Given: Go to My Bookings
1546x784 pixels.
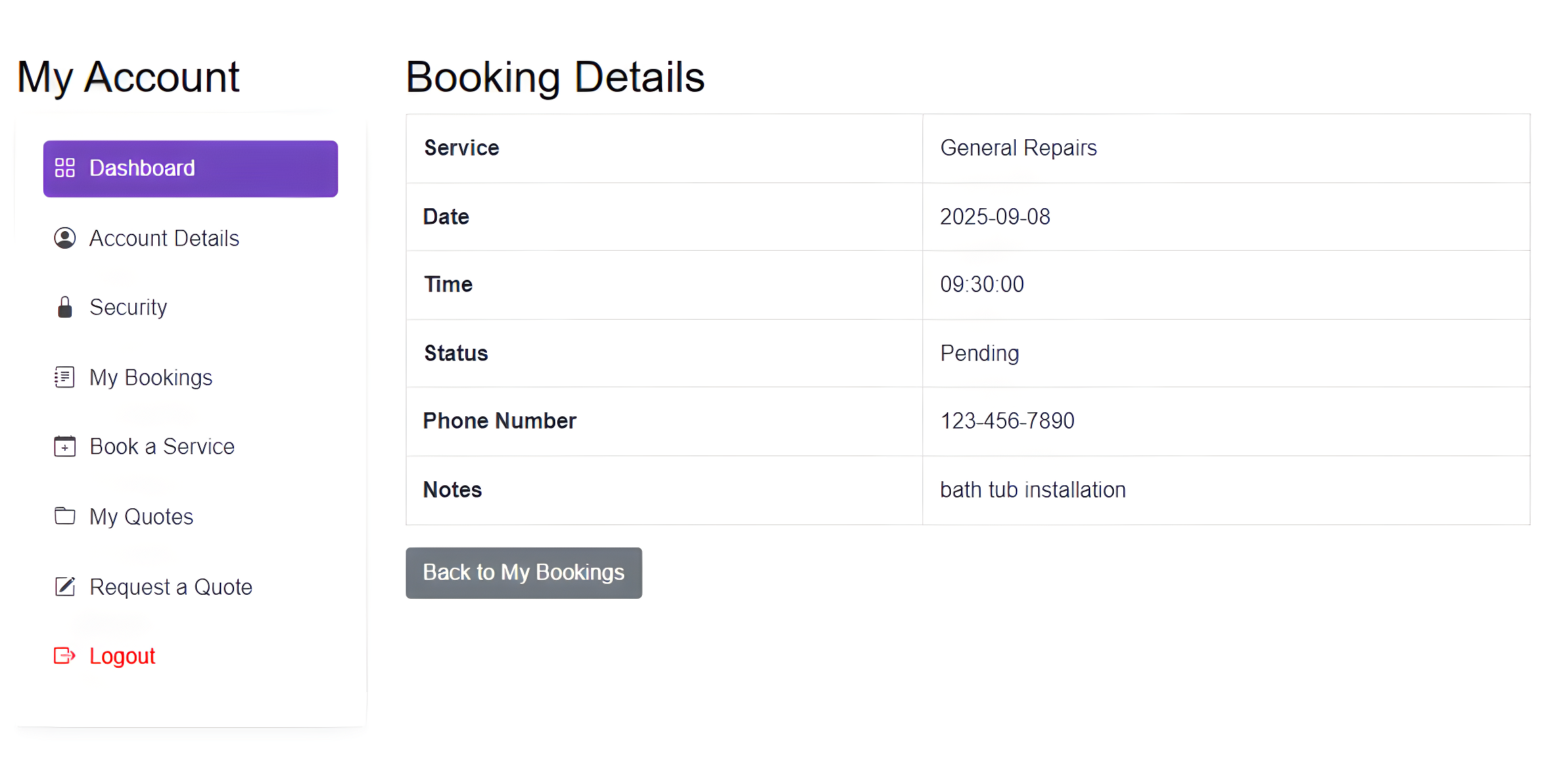Looking at the screenshot, I should click(150, 377).
